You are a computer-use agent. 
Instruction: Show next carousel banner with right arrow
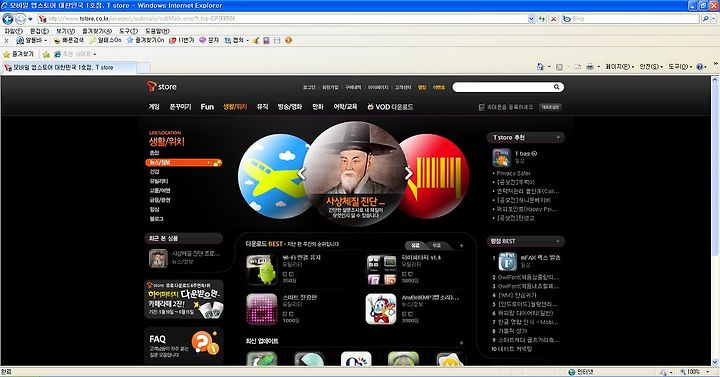pyautogui.click(x=408, y=173)
